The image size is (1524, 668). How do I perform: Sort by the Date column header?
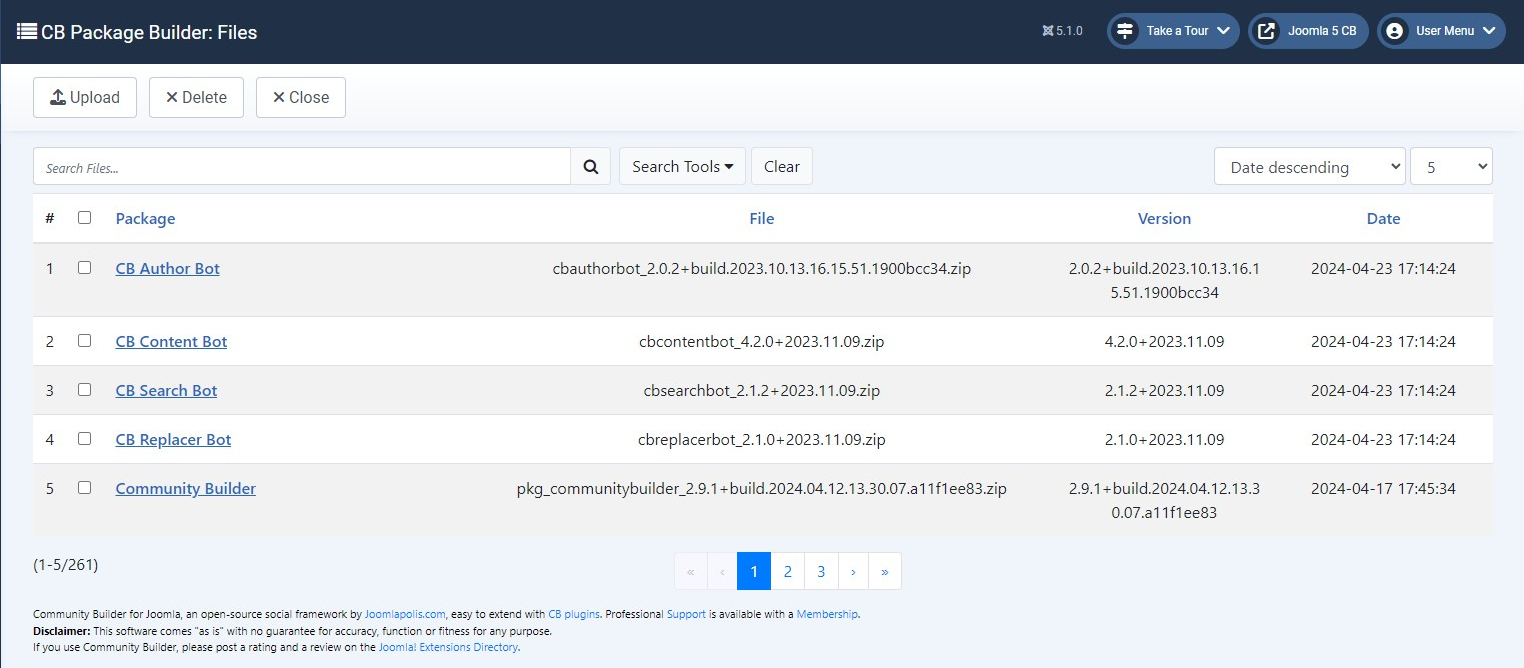[1383, 218]
